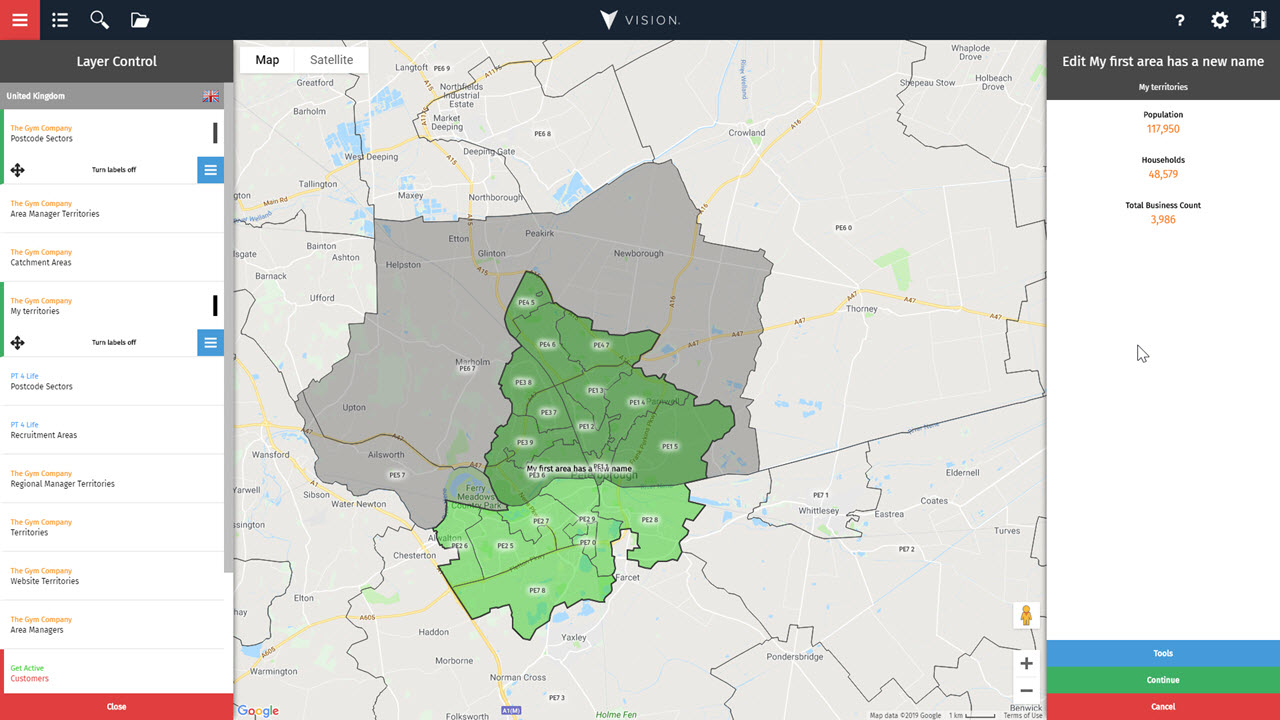Image resolution: width=1280 pixels, height=720 pixels.
Task: Click the Google logo on map
Action: pos(258,711)
